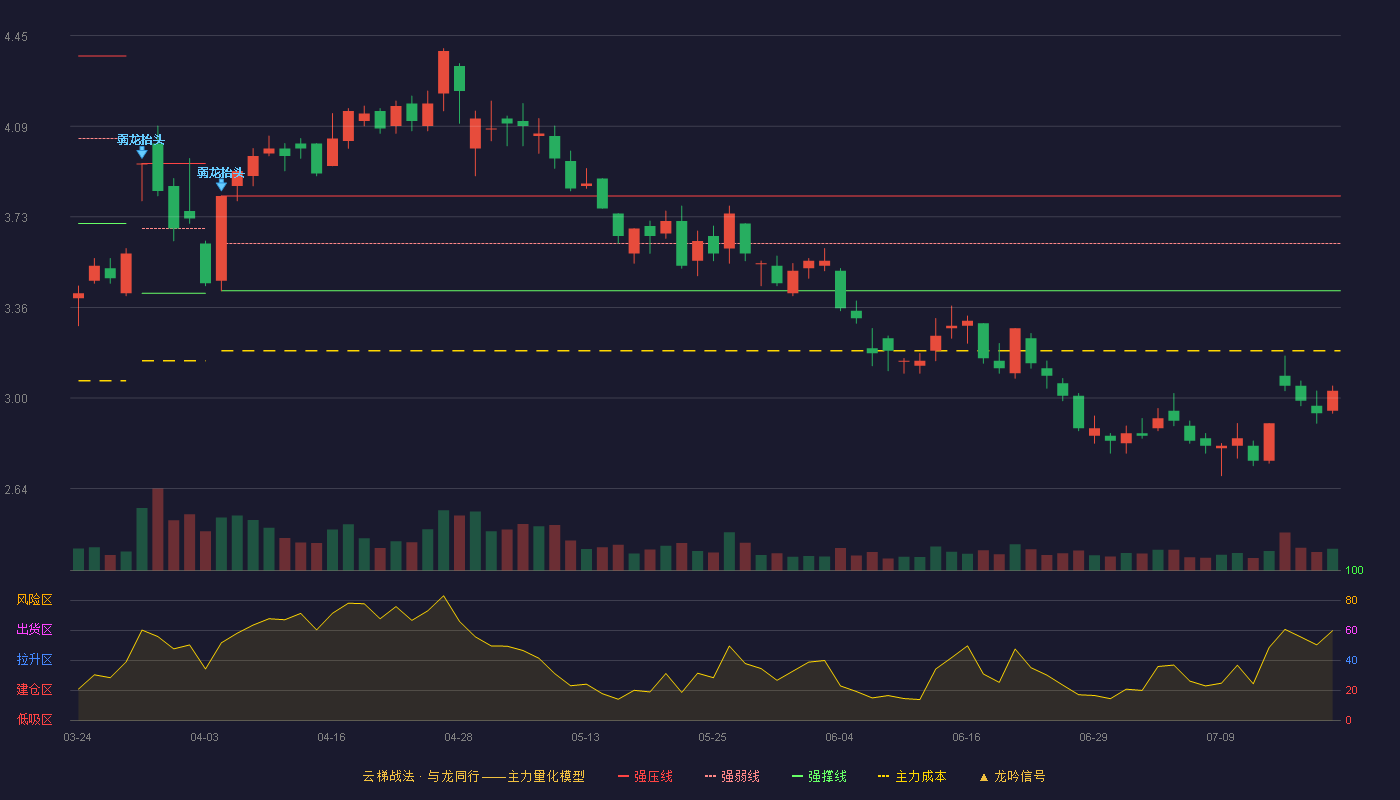This screenshot has height=800, width=1400.
Task: Click the 3.36 price axis label
Action: coord(16,309)
